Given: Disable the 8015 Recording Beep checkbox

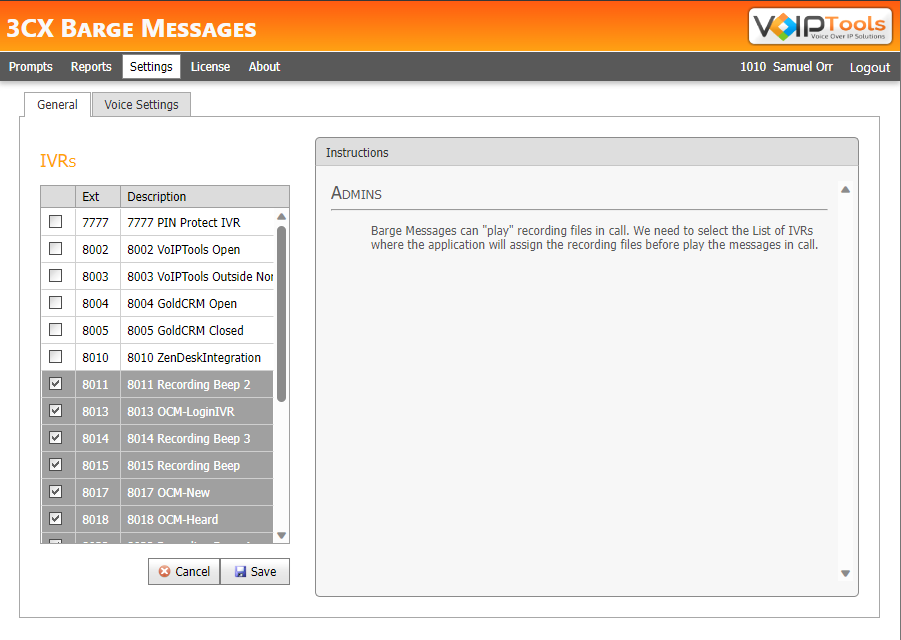Looking at the screenshot, I should (56, 464).
